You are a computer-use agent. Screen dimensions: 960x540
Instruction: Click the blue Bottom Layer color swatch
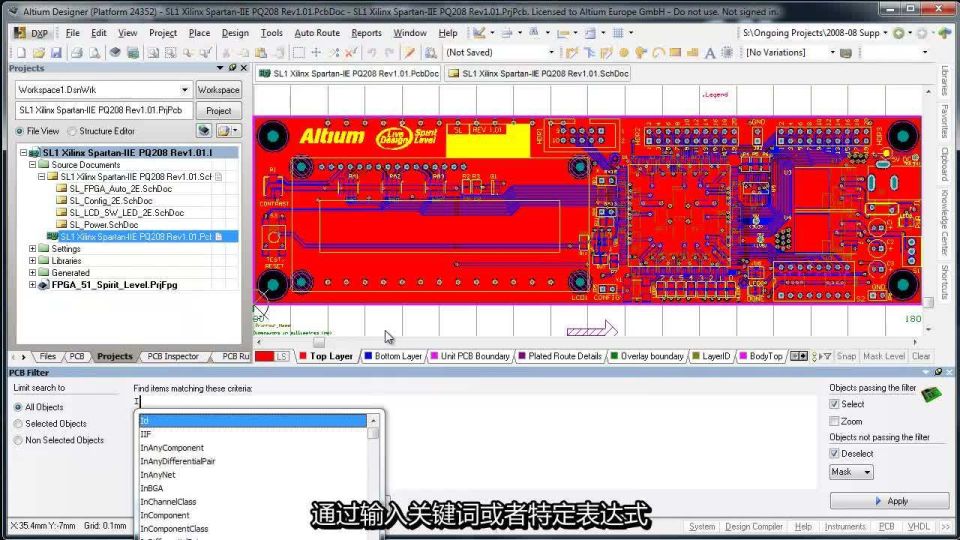[x=368, y=356]
